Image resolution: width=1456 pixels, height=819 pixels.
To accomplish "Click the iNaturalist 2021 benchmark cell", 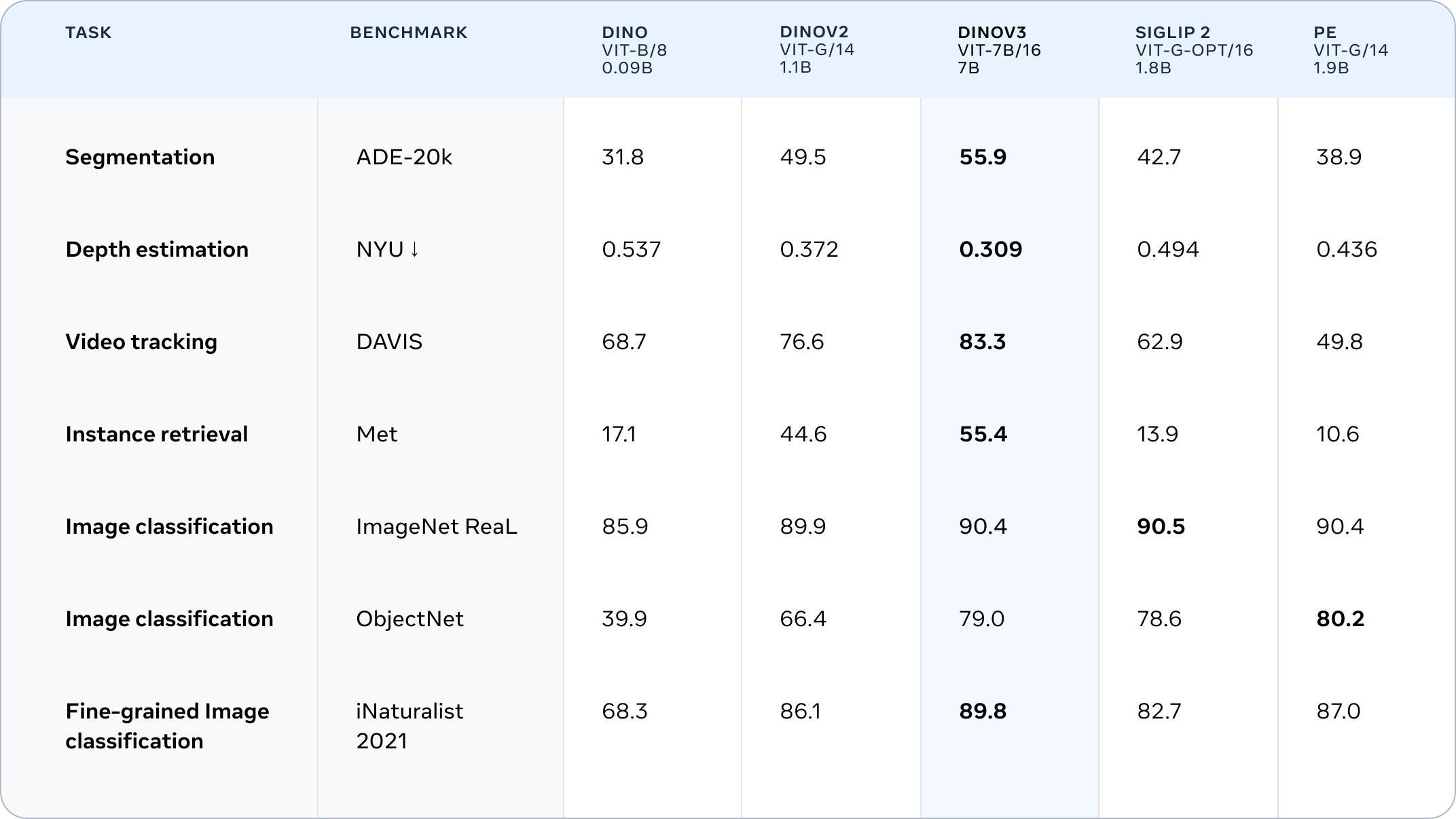I will click(409, 726).
